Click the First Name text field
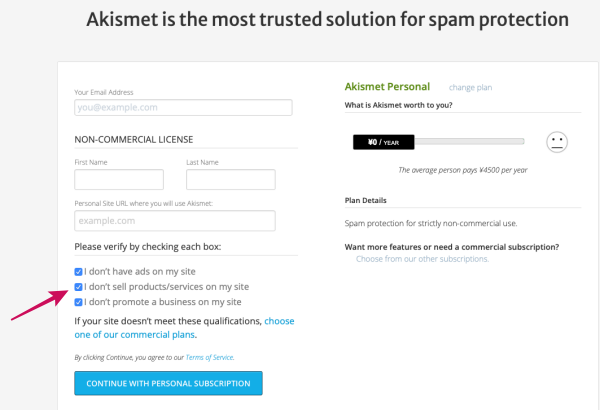 pyautogui.click(x=119, y=179)
